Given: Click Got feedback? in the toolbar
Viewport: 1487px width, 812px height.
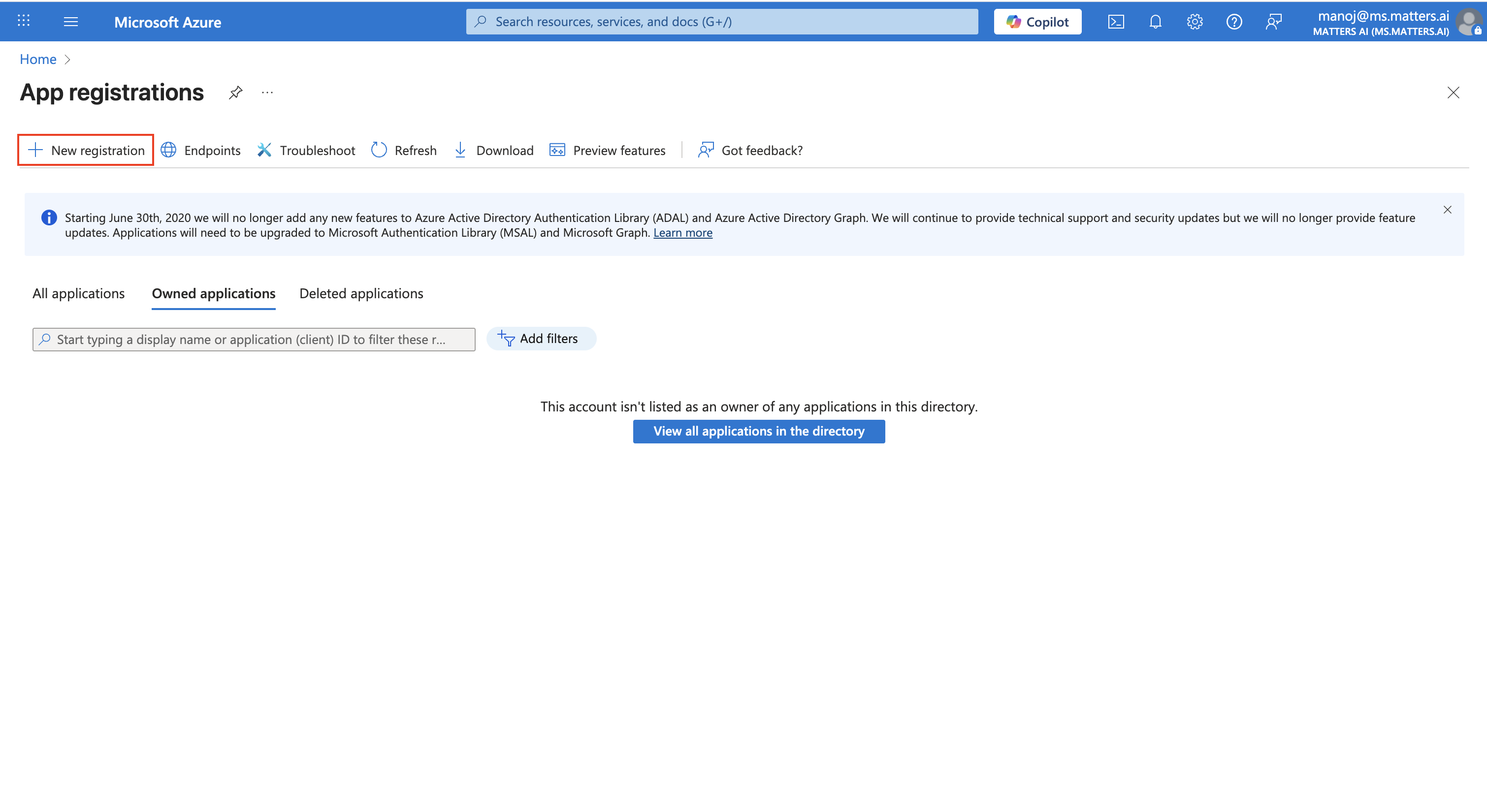Looking at the screenshot, I should (x=750, y=150).
